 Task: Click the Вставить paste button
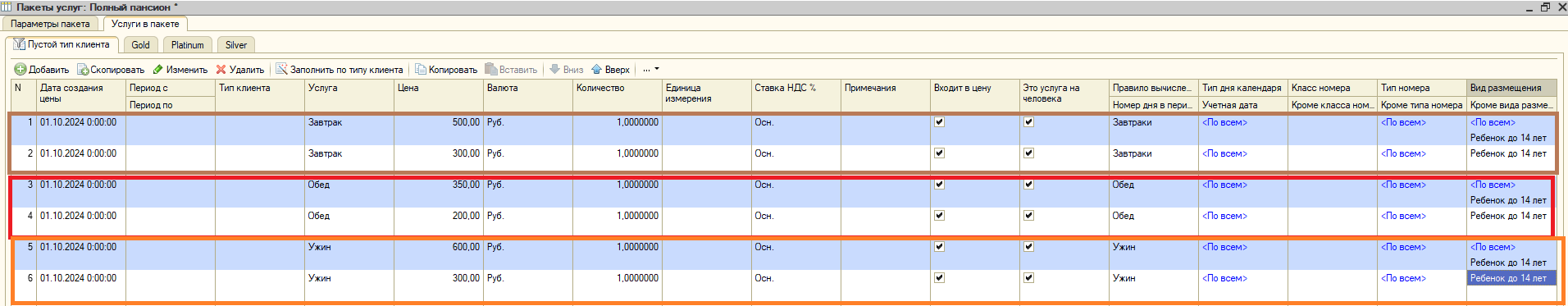pyautogui.click(x=511, y=70)
